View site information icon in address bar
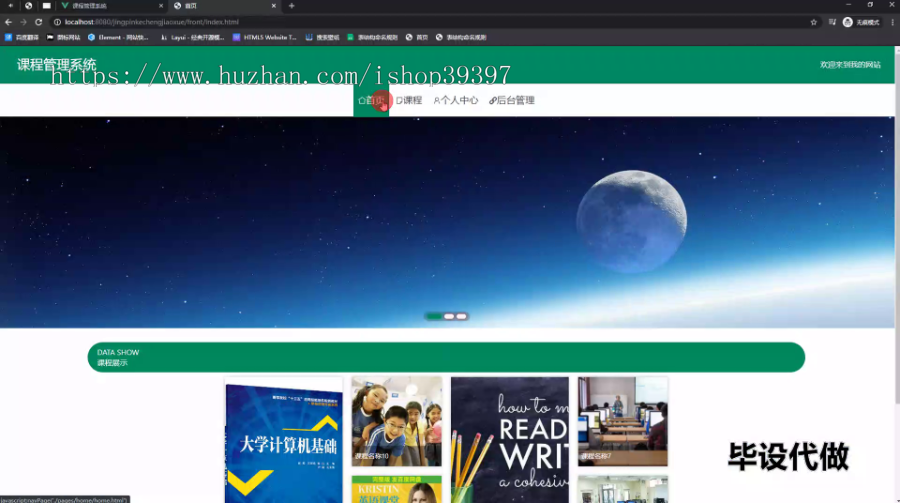Screen dimensions: 900x503 click(x=57, y=22)
